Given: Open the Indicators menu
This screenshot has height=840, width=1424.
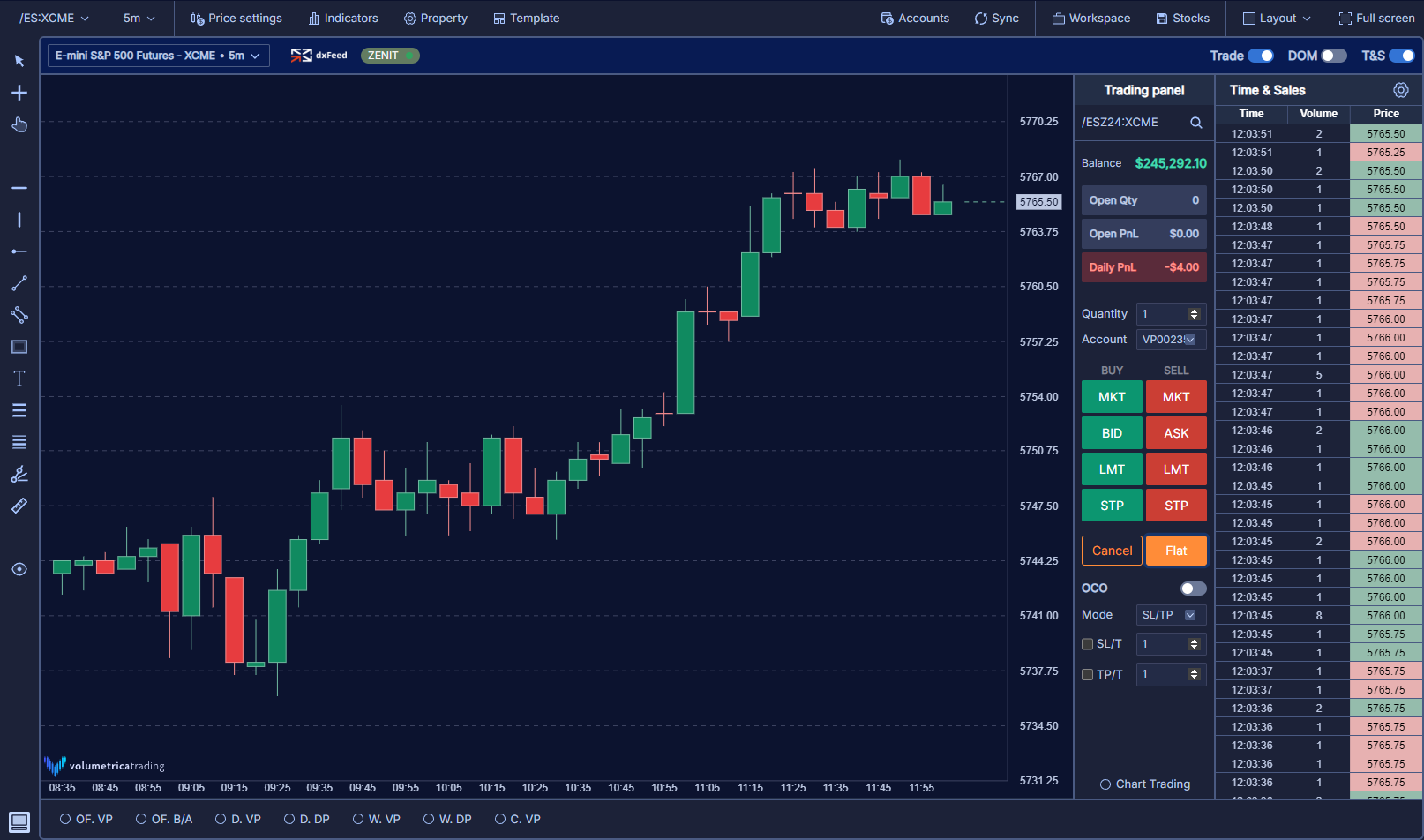Looking at the screenshot, I should pos(343,19).
